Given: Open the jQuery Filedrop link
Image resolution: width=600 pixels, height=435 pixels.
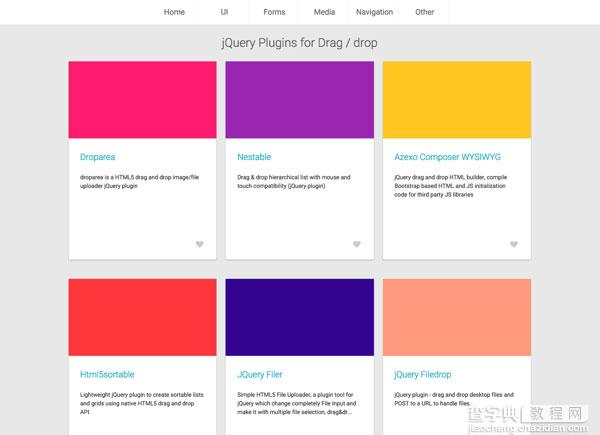Looking at the screenshot, I should point(422,375).
